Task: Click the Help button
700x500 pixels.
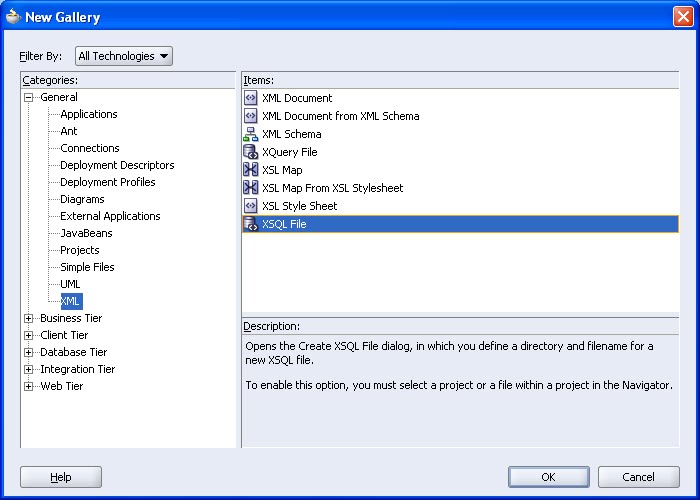Action: coord(61,477)
